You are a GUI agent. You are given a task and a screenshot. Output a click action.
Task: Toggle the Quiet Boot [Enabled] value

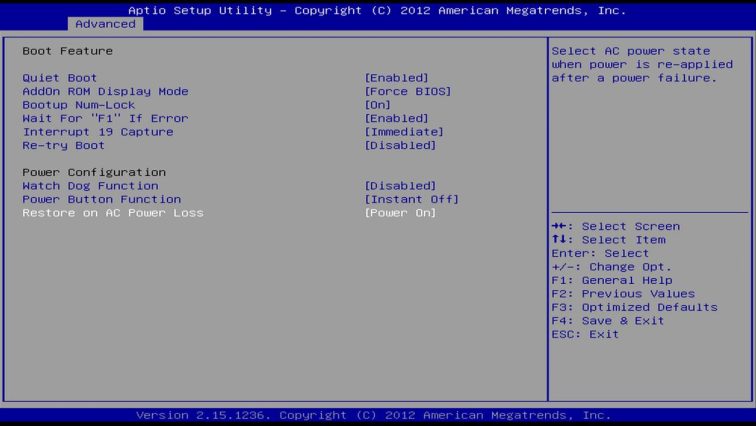click(x=396, y=78)
